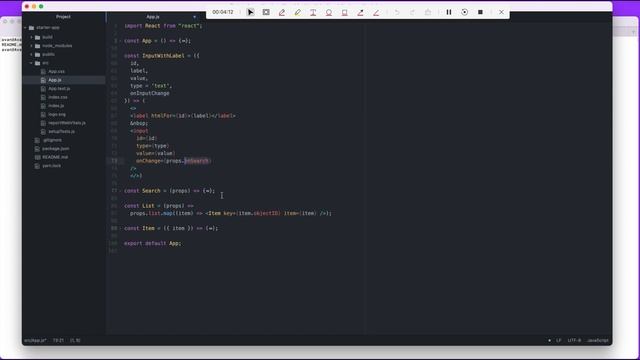Change UTF-8 encoding in status bar

574,340
